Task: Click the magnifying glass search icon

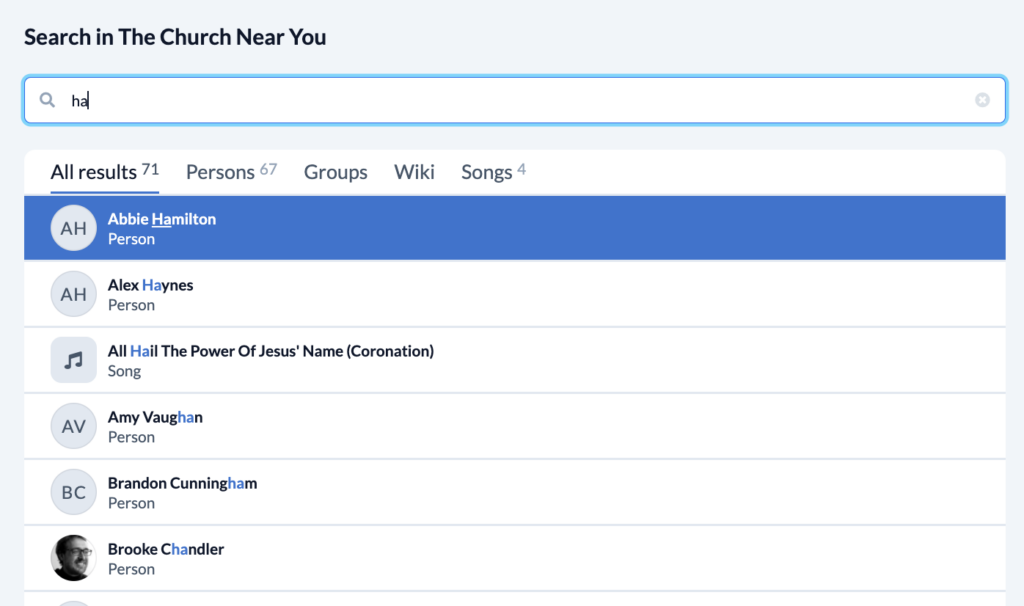Action: tap(47, 100)
